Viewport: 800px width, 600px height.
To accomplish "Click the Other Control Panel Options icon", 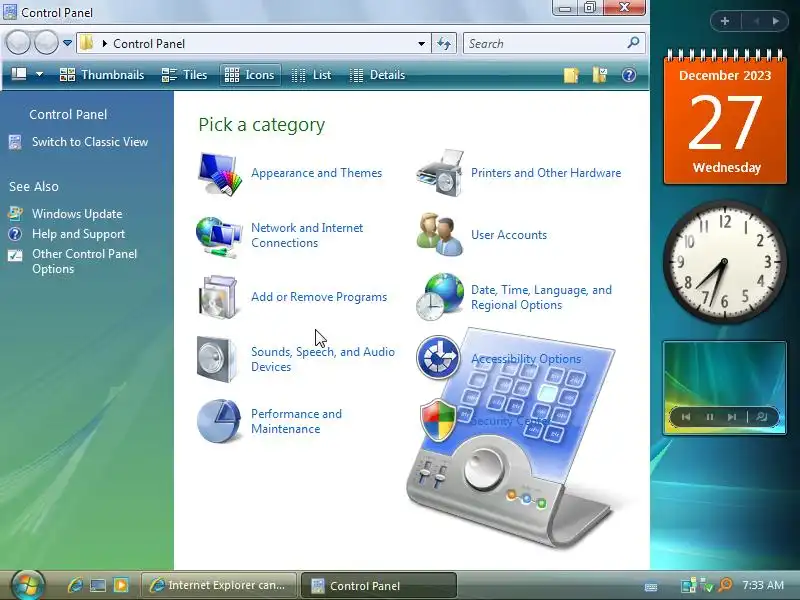I will (15, 255).
